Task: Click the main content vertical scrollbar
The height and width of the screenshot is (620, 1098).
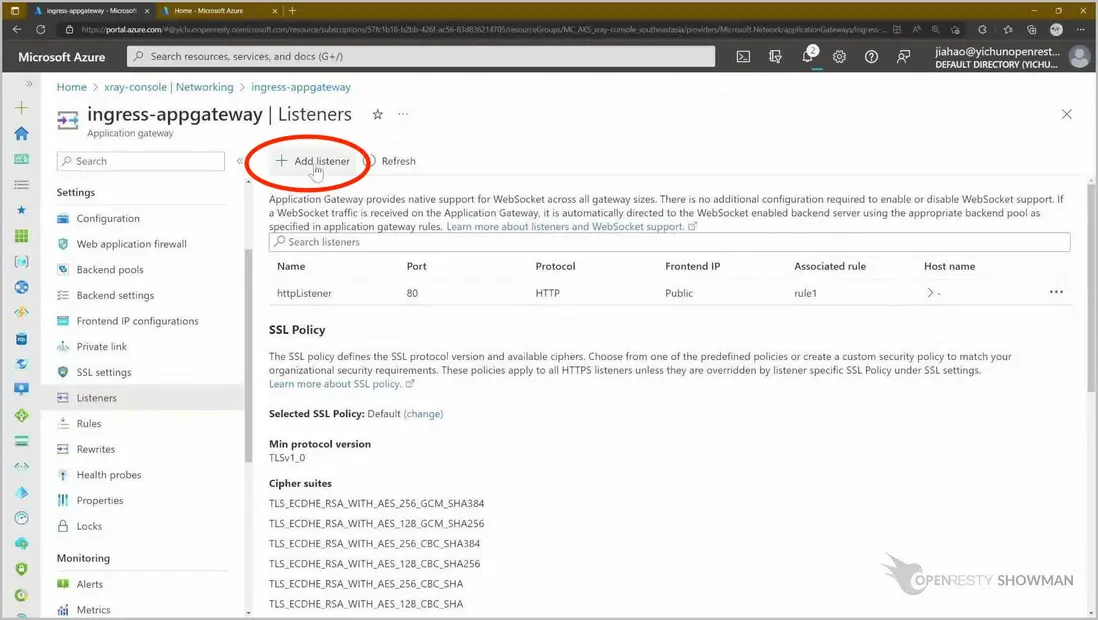Action: click(1091, 286)
